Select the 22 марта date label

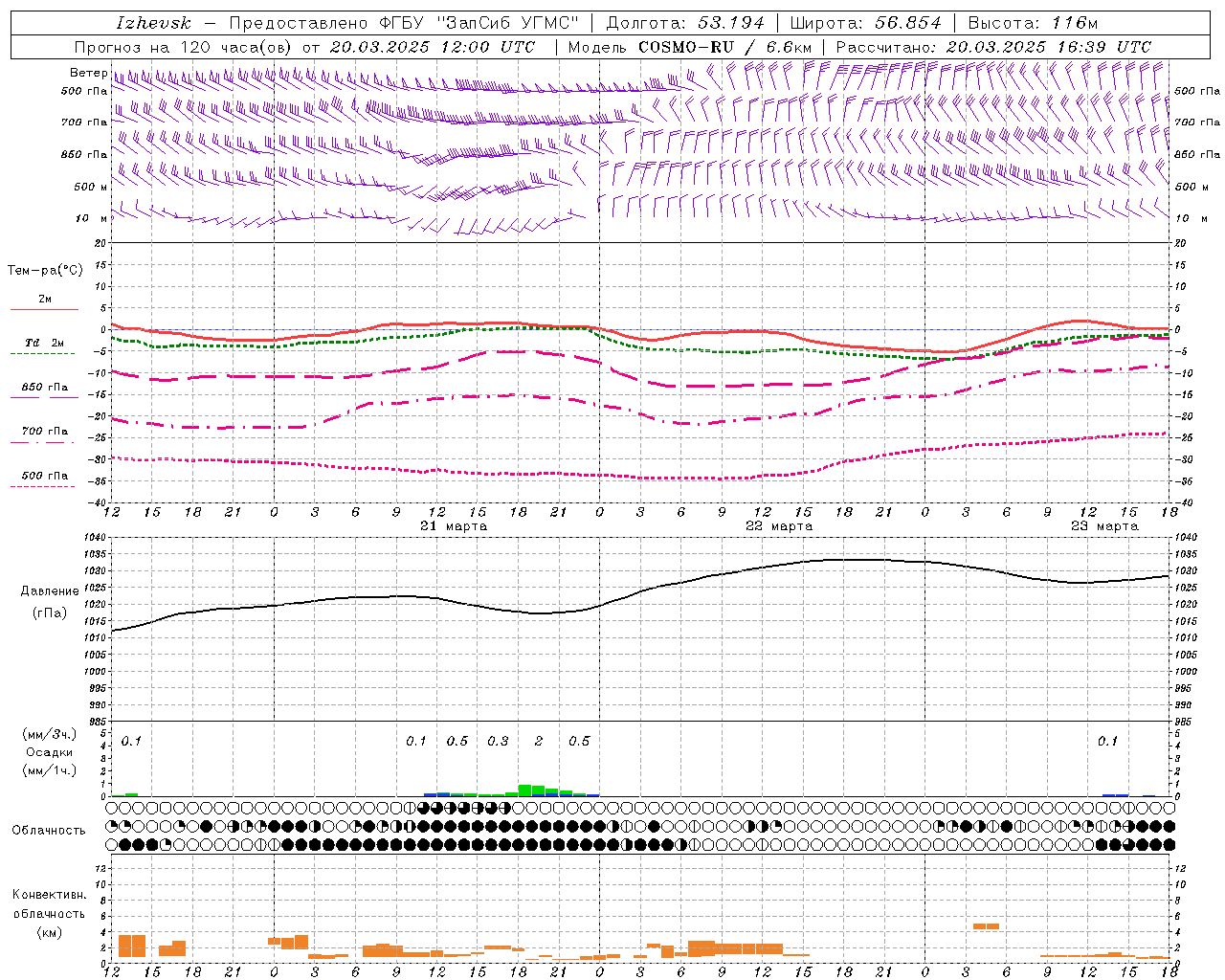tap(779, 526)
